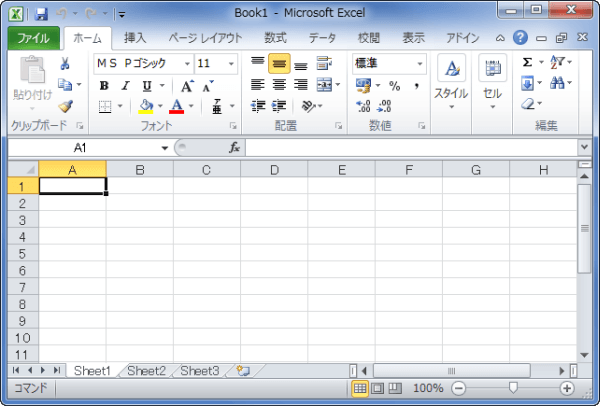Open the underline style dropdown arrow
600x406 pixels.
pos(162,86)
